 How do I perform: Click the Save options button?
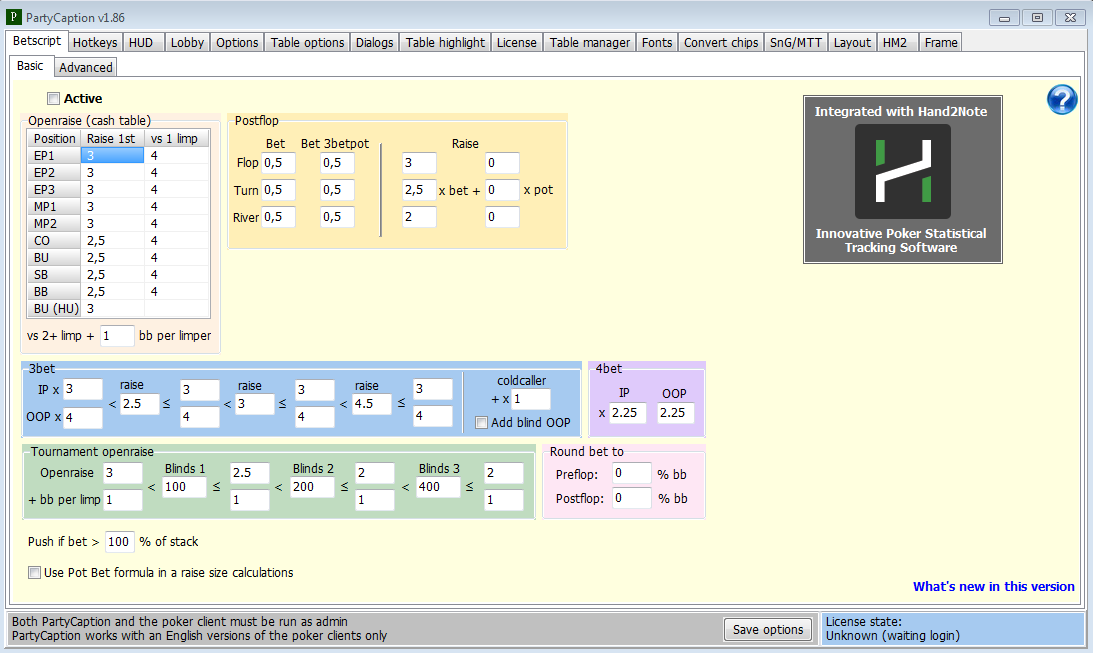(767, 629)
